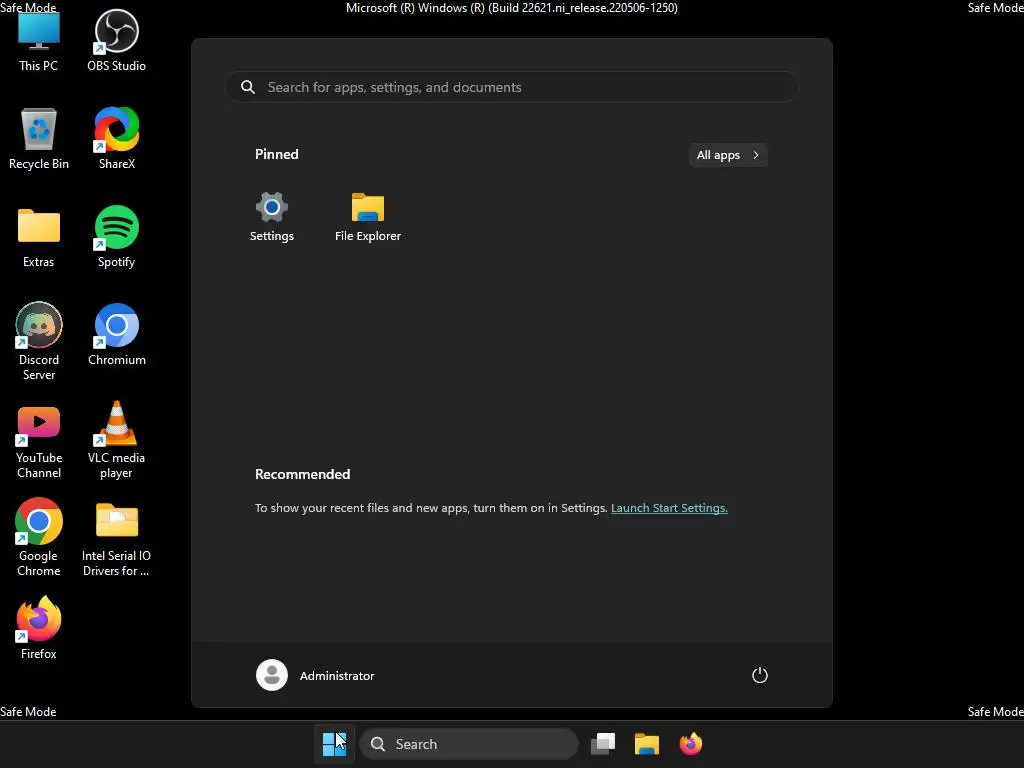Click the Administrator user avatar
1024x768 pixels.
pyautogui.click(x=272, y=675)
